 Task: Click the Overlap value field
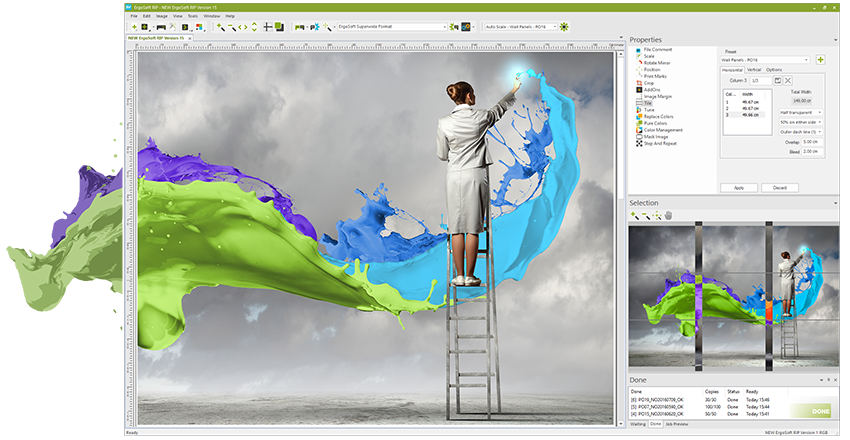click(809, 142)
